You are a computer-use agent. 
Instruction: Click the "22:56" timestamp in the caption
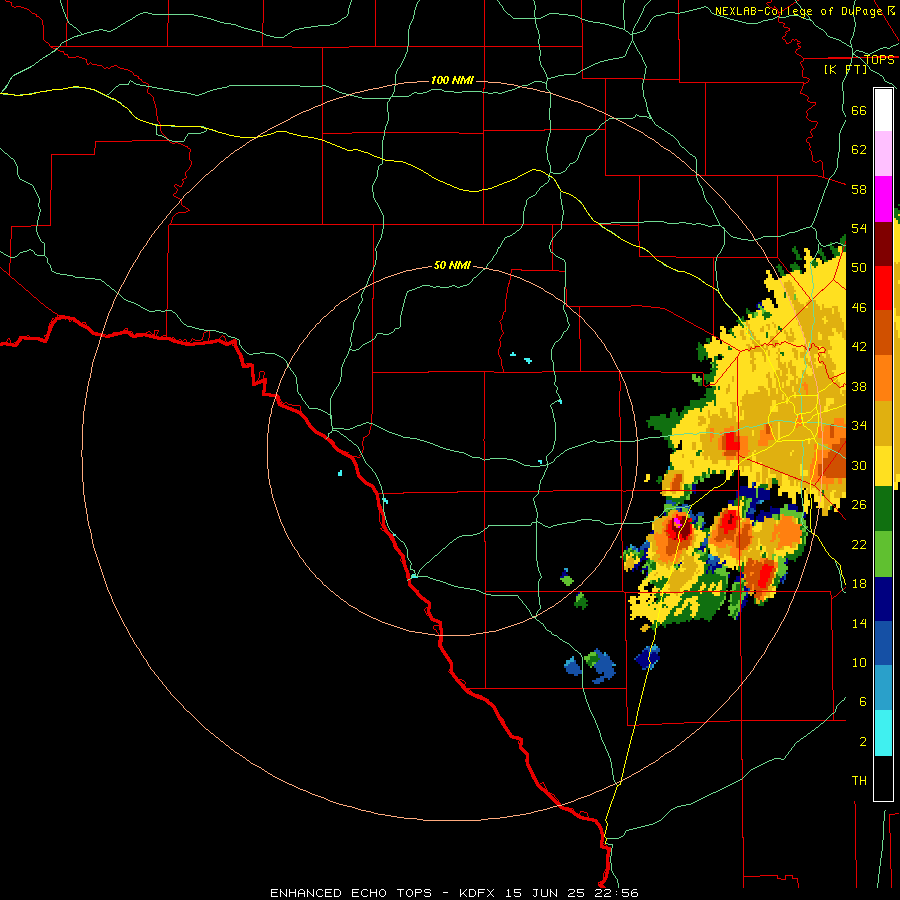click(x=617, y=893)
